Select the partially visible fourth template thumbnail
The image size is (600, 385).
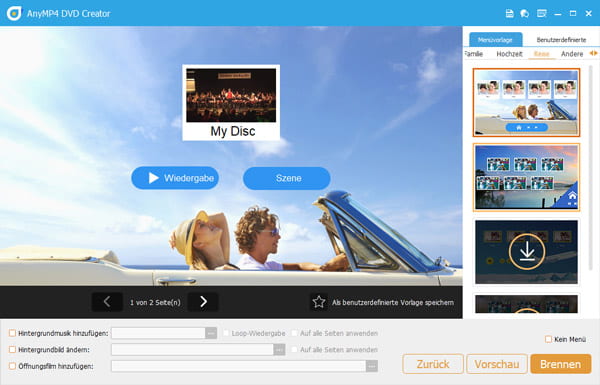coord(527,304)
